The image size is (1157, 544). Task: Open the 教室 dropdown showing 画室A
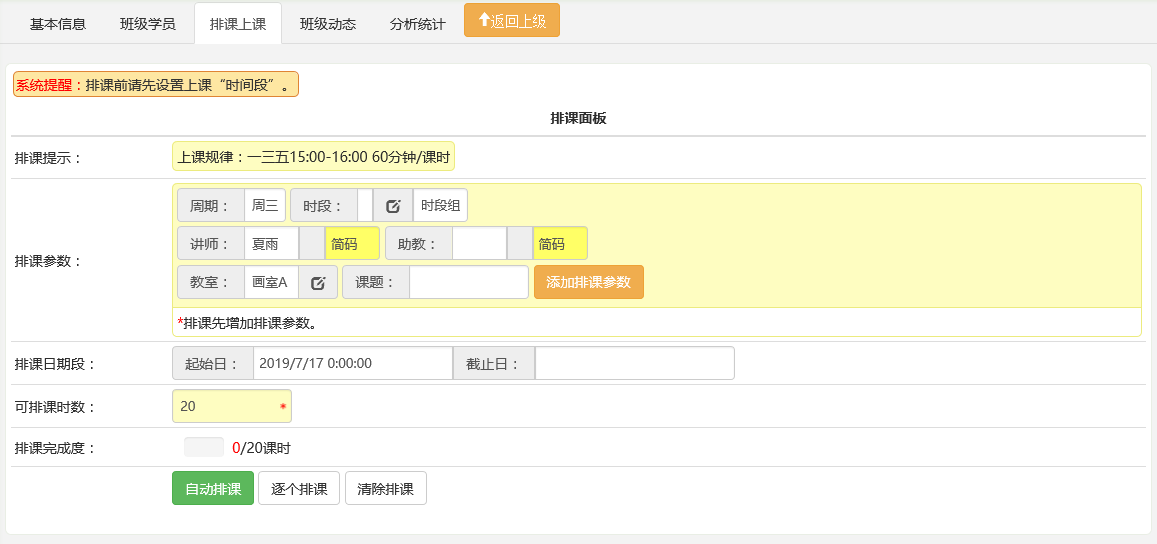click(271, 283)
